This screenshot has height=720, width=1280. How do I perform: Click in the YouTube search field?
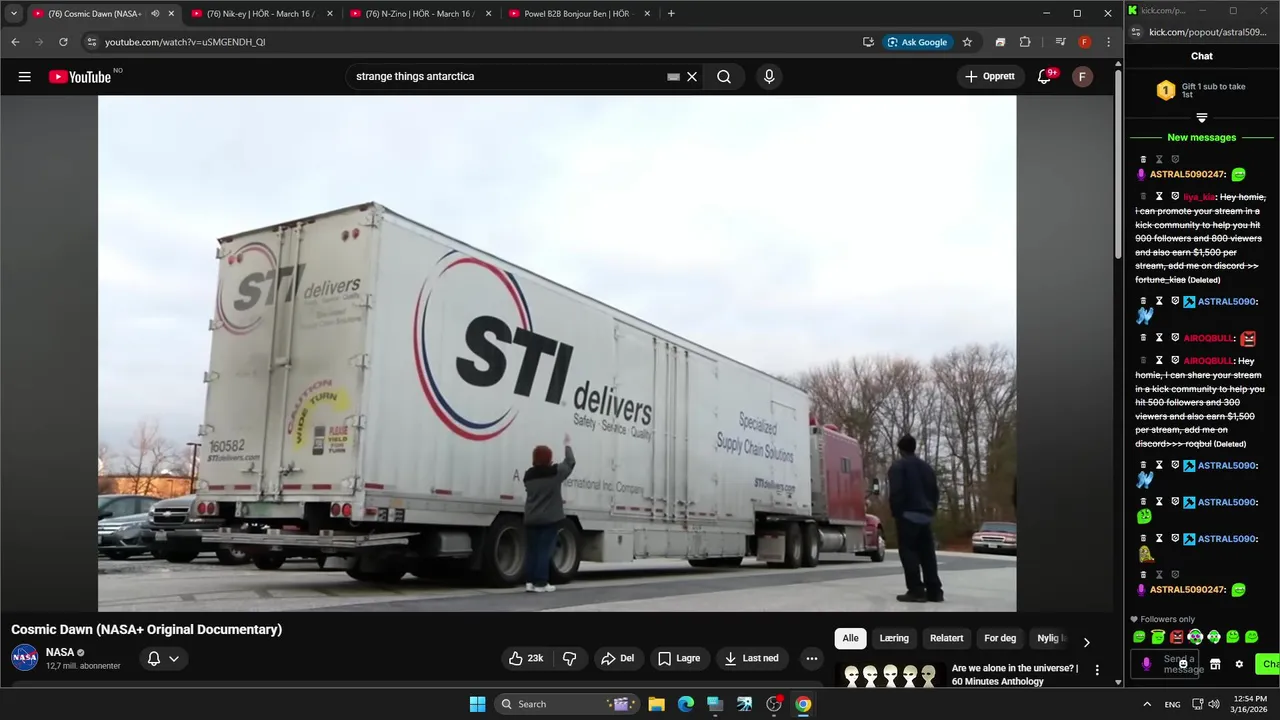click(x=510, y=77)
